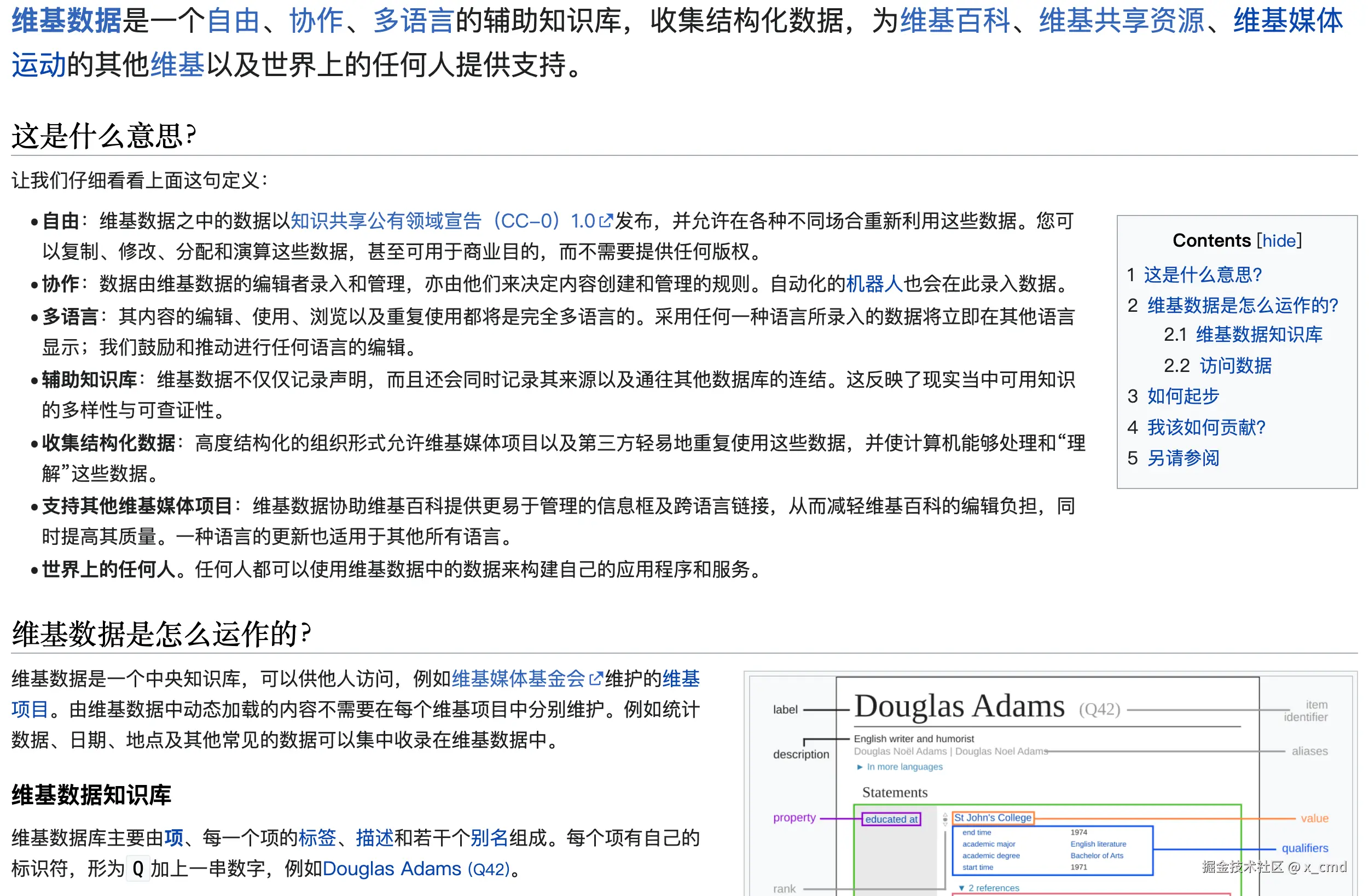Click external-link icon after 维基媒体基金会
The image size is (1369, 896).
(595, 679)
